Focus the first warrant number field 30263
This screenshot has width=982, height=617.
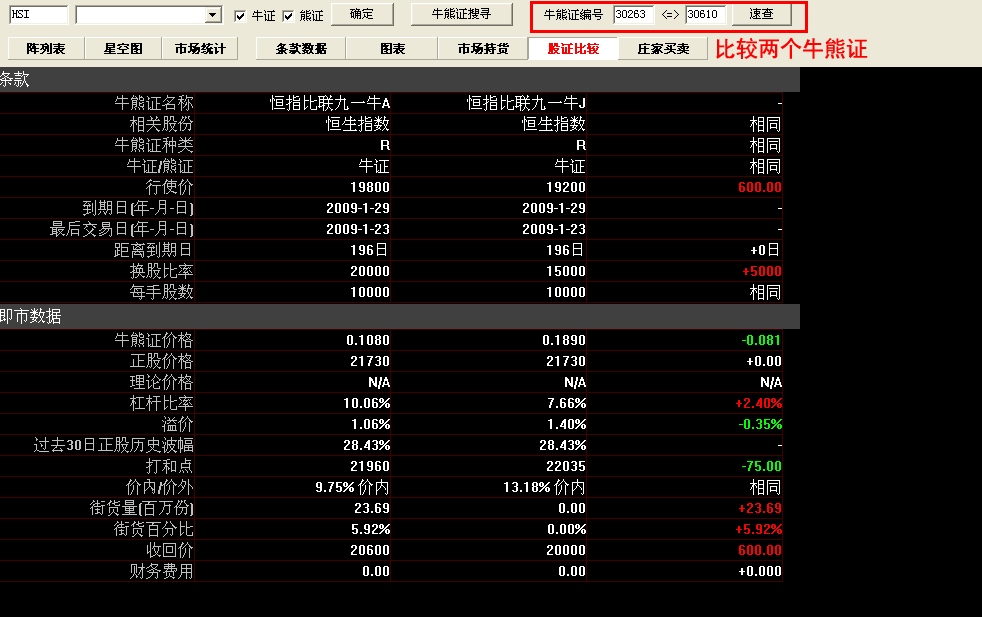(x=633, y=15)
